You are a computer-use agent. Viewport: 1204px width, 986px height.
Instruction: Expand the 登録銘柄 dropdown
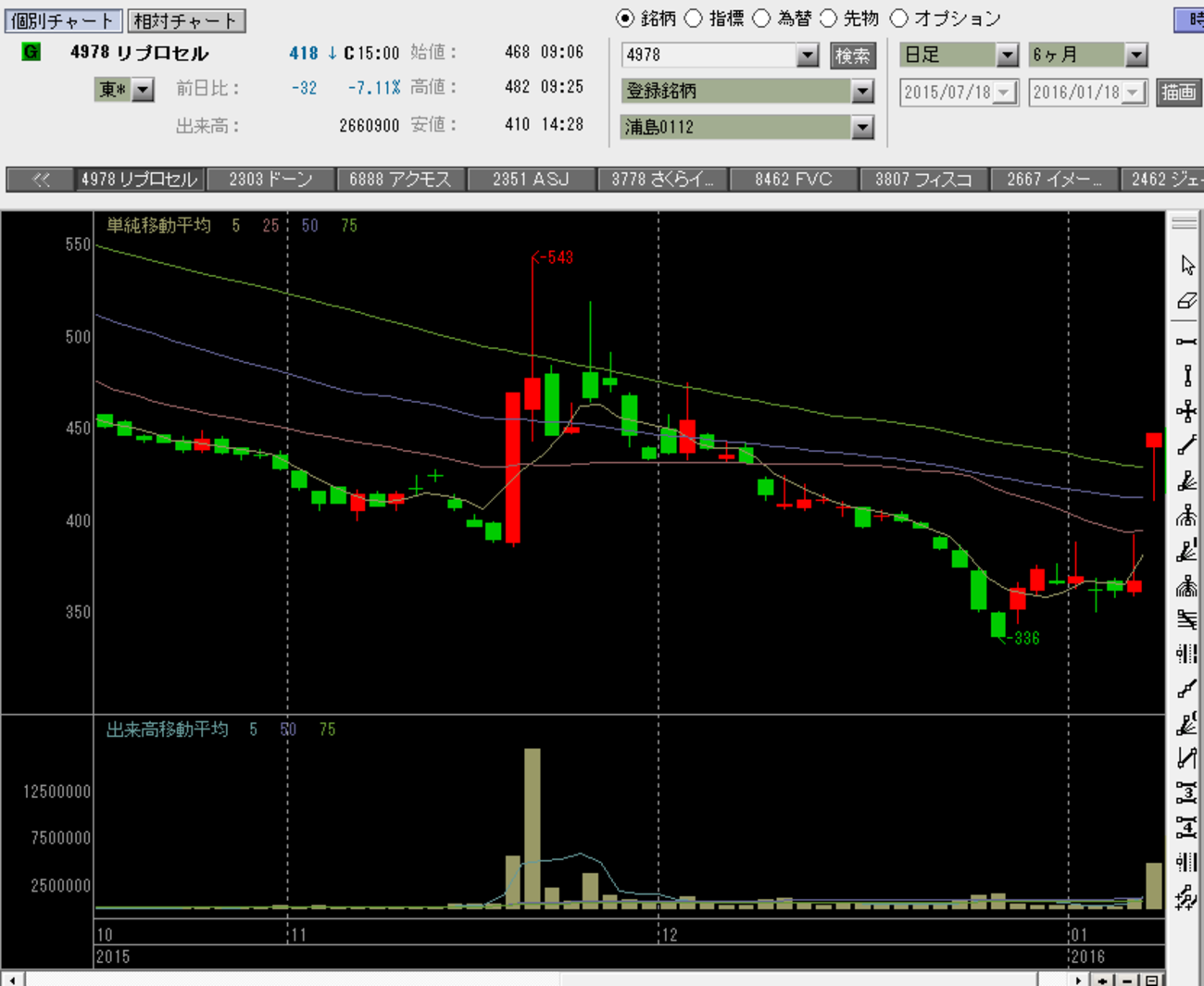862,91
